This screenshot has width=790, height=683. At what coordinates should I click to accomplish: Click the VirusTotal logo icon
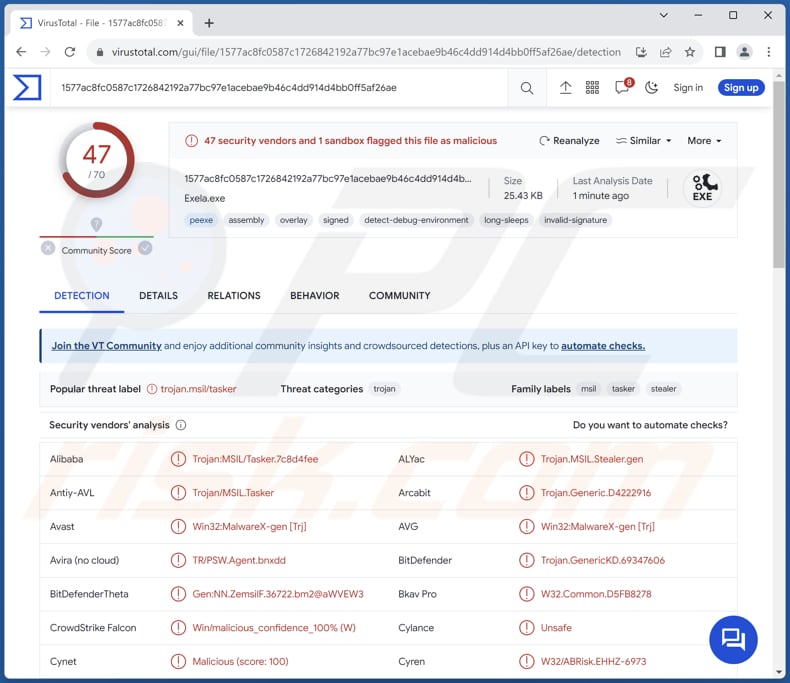(x=27, y=88)
